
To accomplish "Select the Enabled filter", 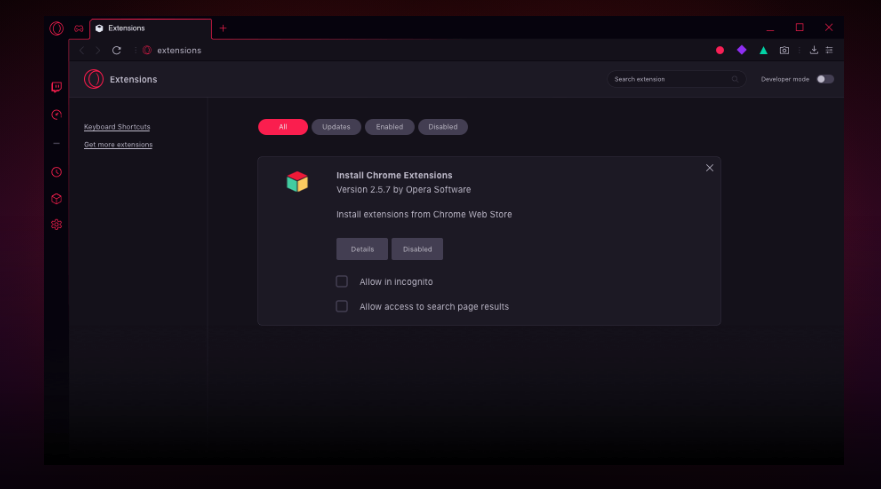I will pyautogui.click(x=389, y=127).
